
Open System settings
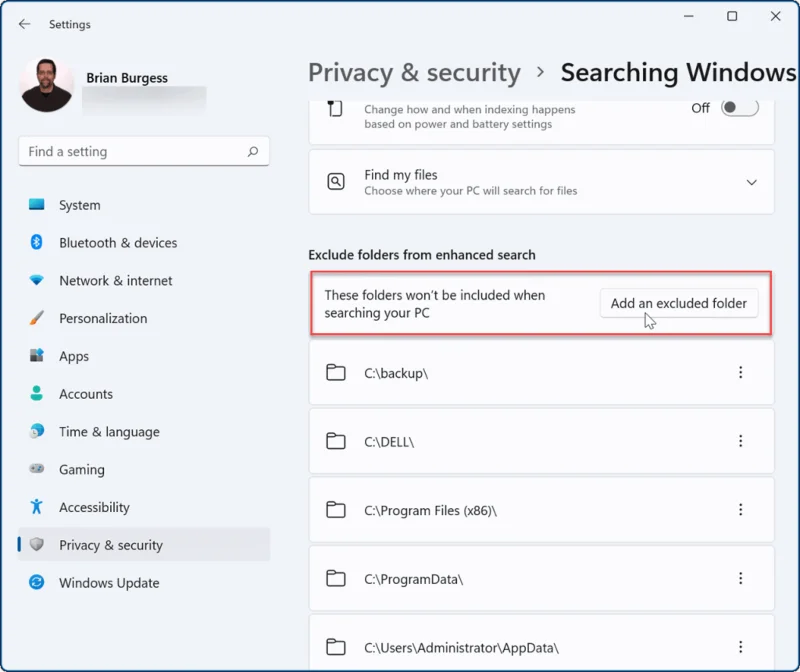[x=144, y=205]
